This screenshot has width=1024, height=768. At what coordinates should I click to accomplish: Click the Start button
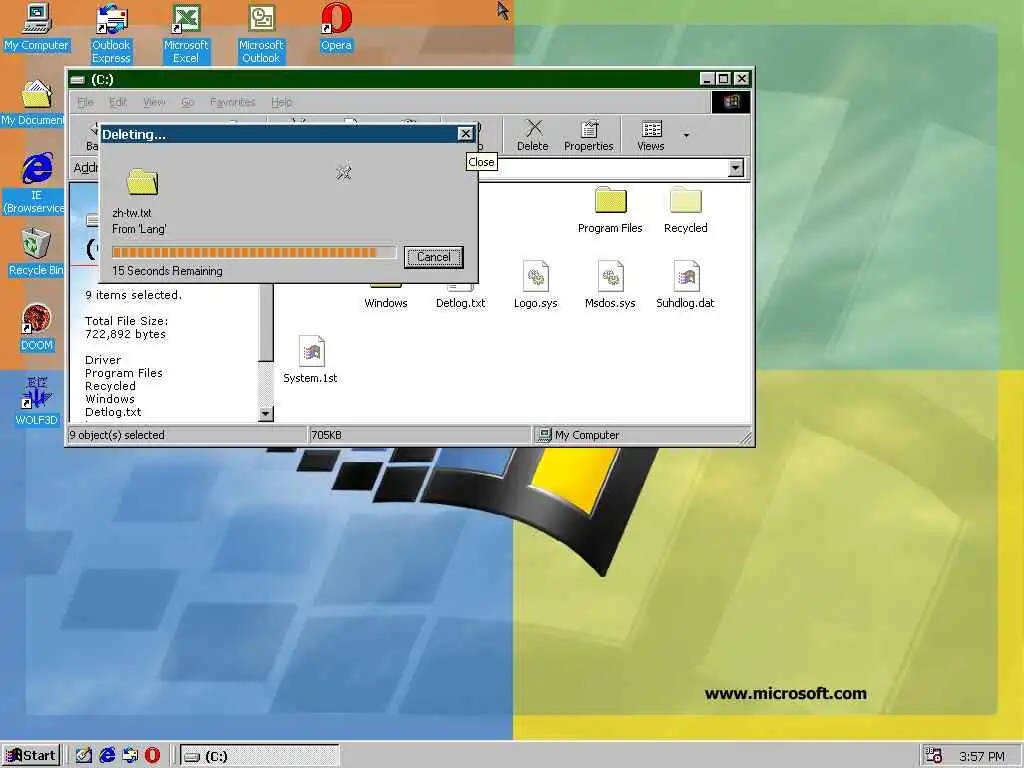point(31,756)
